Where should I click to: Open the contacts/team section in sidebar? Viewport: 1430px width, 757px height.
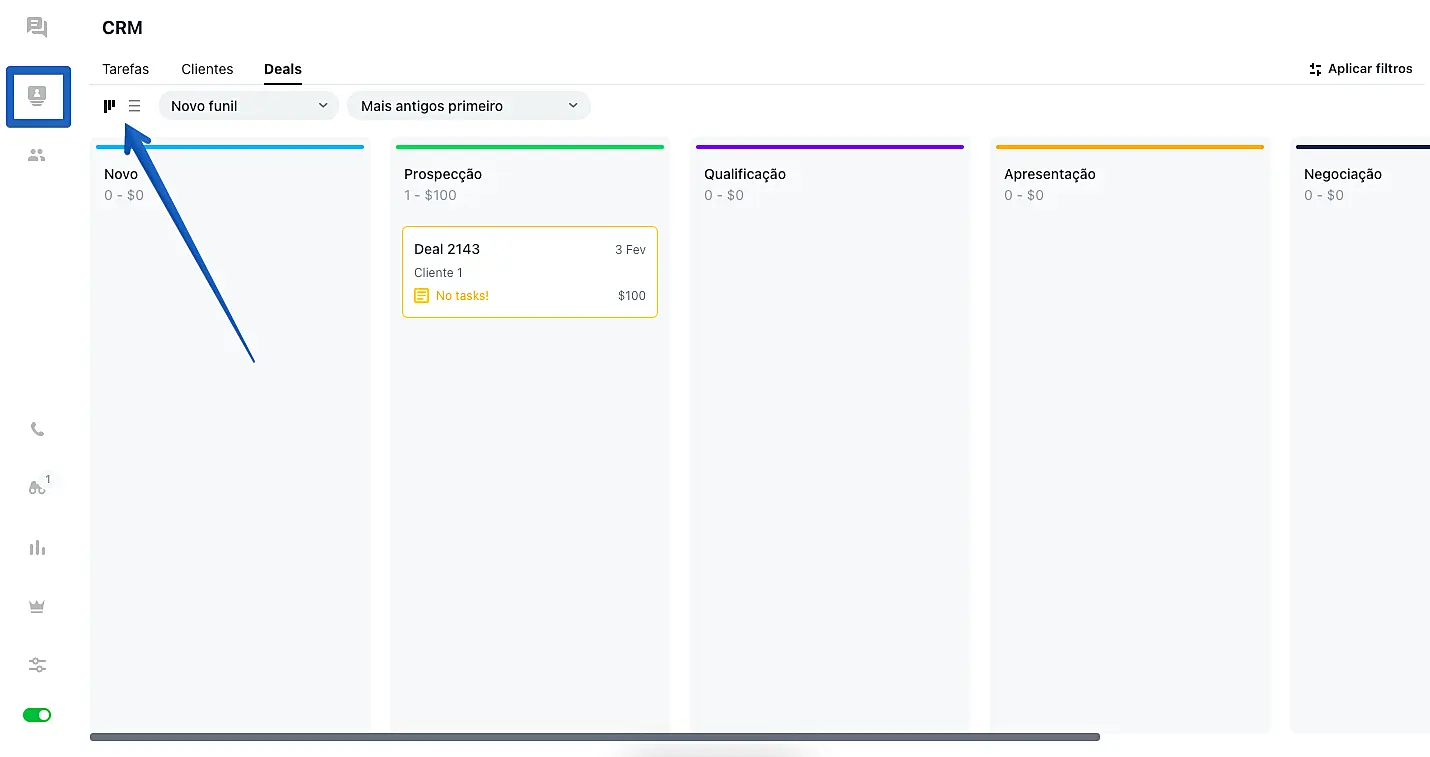pos(37,155)
